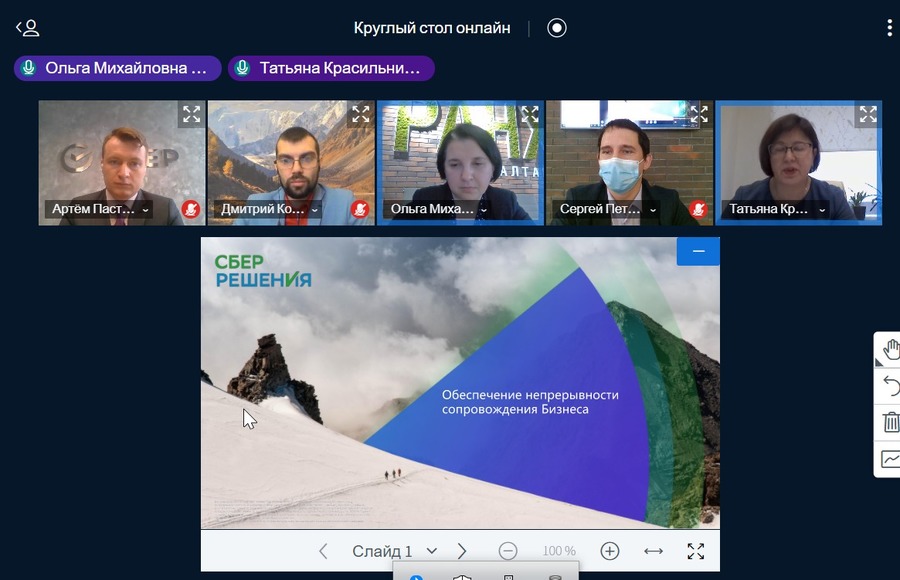Minimize the presentation slide panel

pos(698,252)
